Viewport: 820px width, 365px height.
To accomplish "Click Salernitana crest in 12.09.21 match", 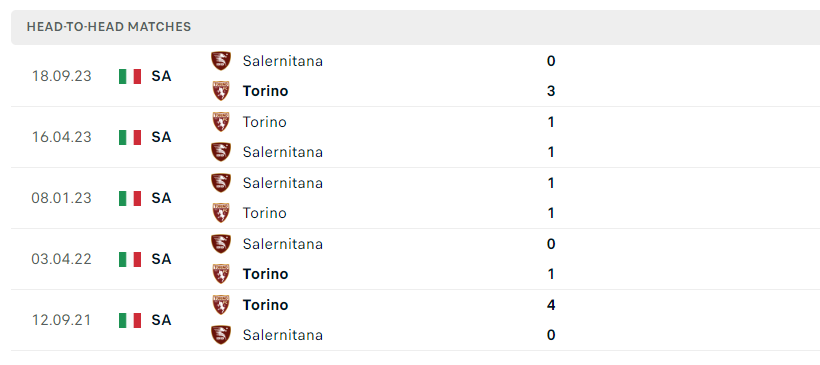I will 221,335.
